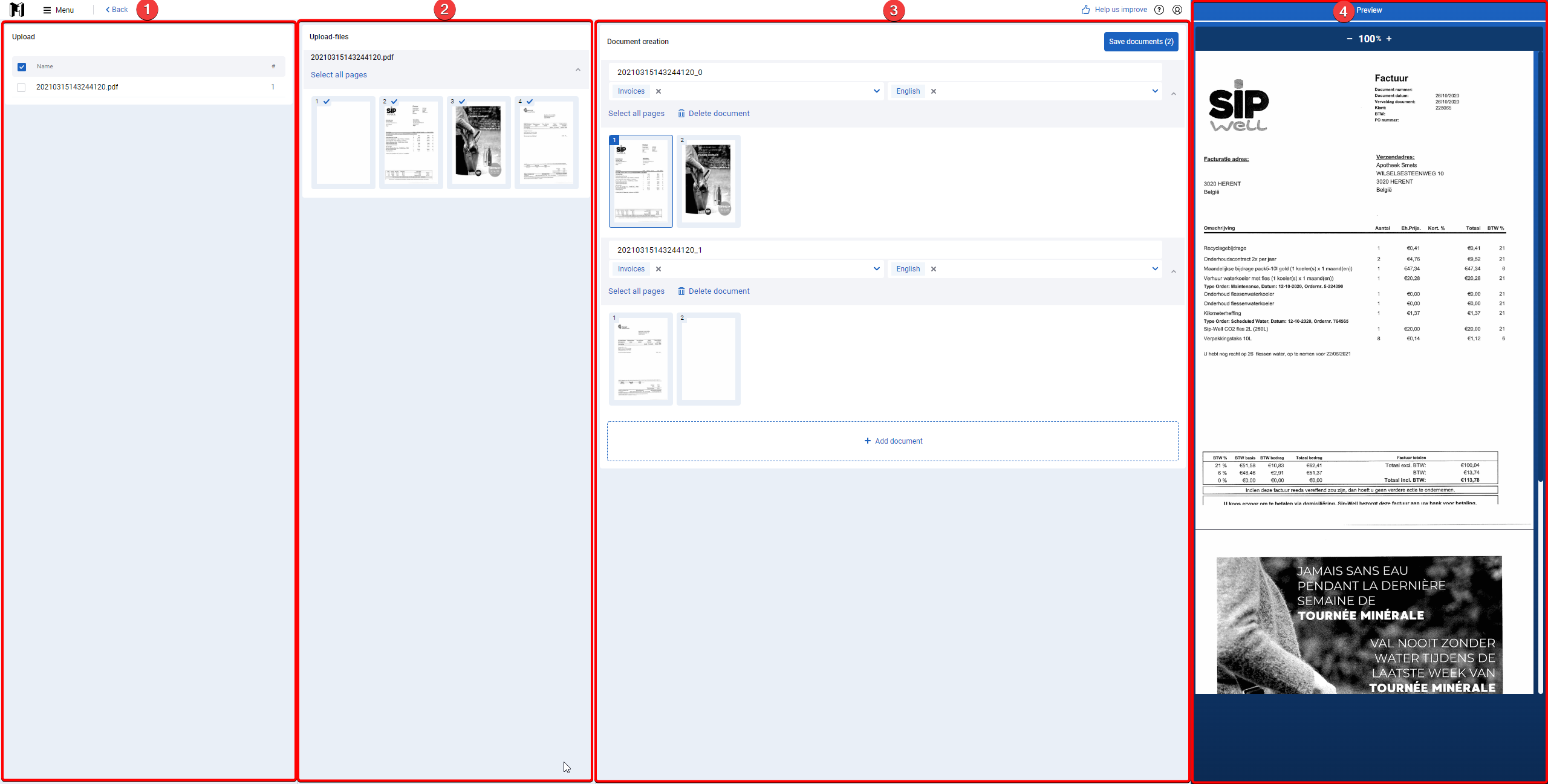Toggle the select-all Name header checkbox
The width and height of the screenshot is (1548, 784).
22,66
